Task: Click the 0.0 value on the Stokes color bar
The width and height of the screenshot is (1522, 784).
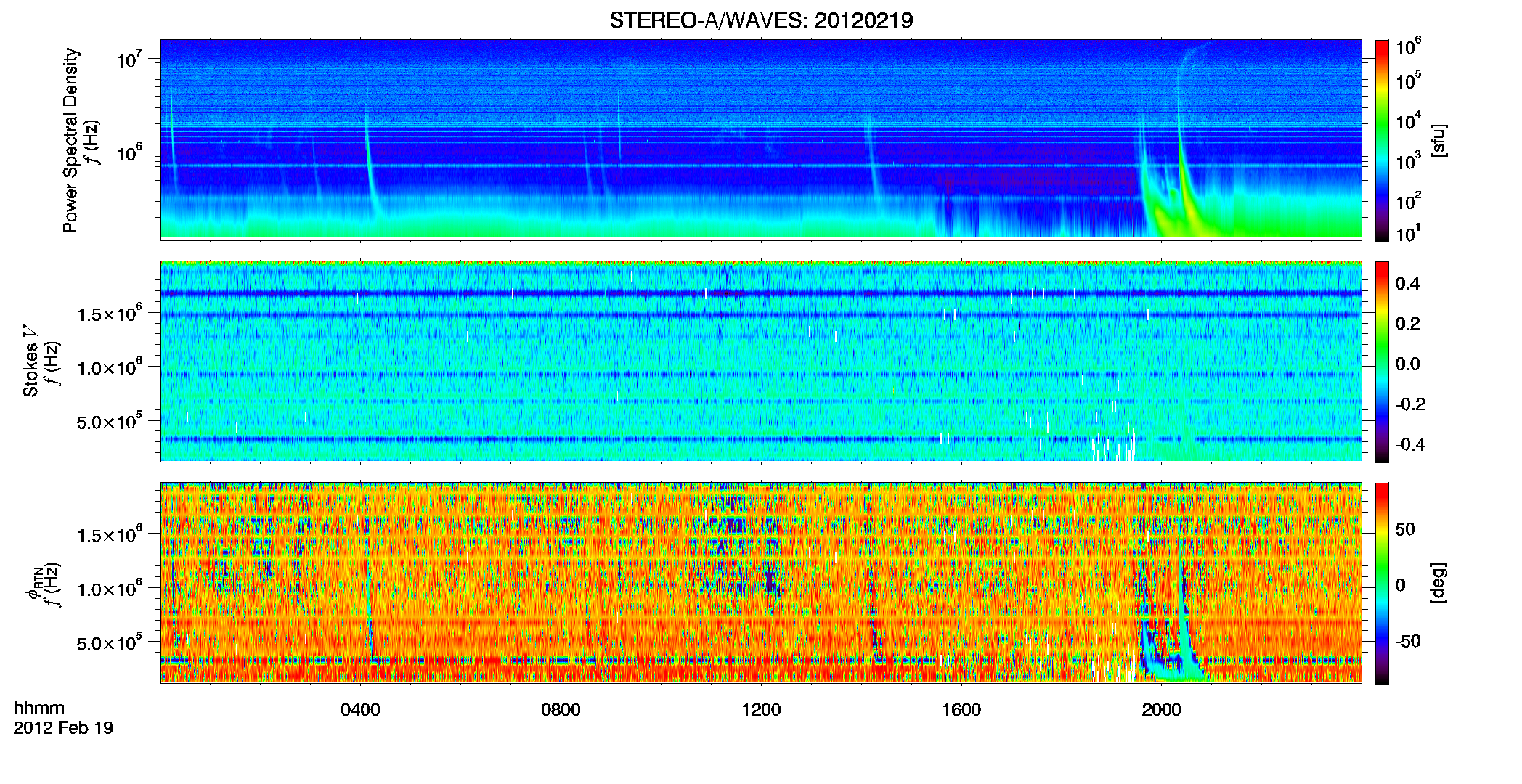Action: pyautogui.click(x=1407, y=364)
